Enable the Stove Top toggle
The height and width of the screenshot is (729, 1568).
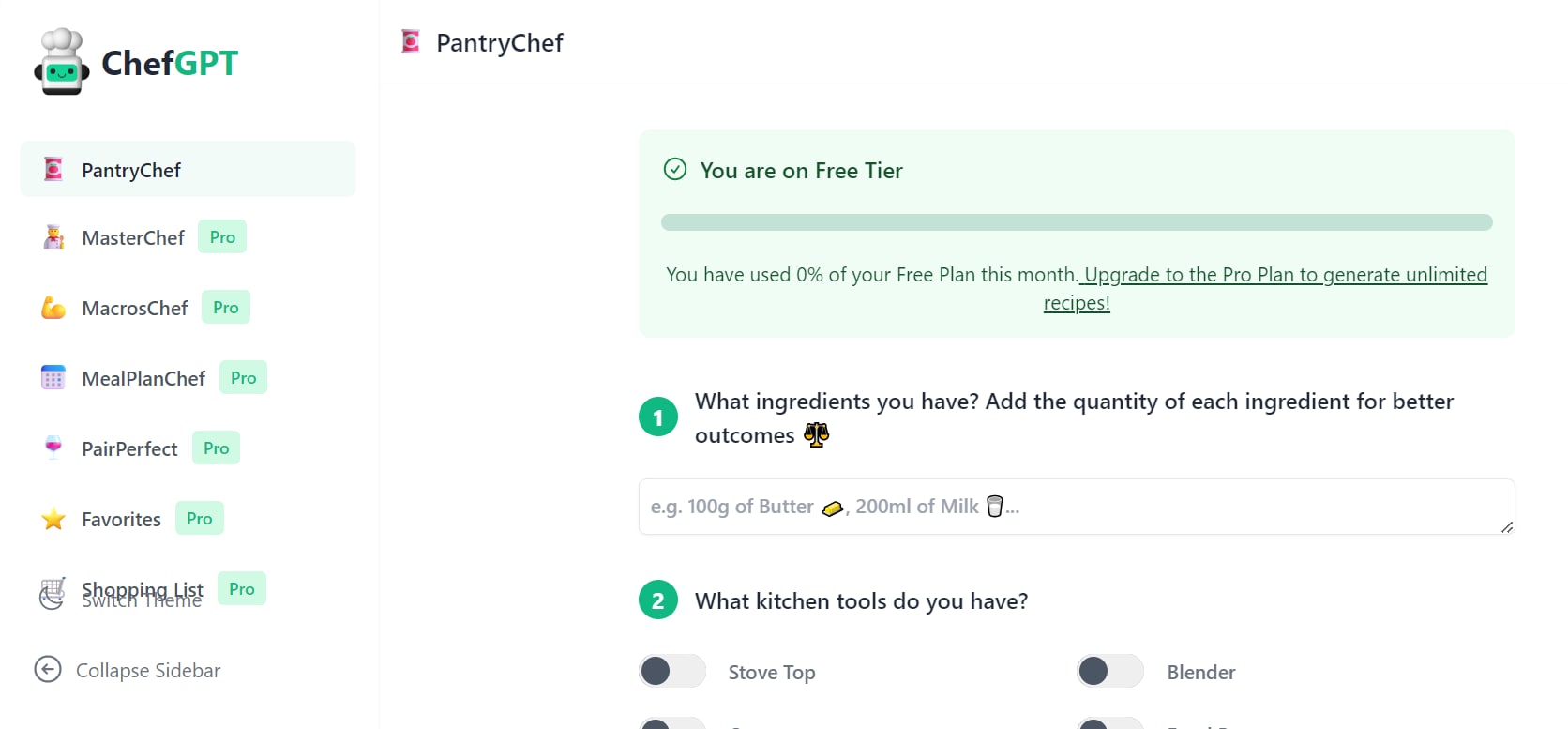pyautogui.click(x=671, y=672)
